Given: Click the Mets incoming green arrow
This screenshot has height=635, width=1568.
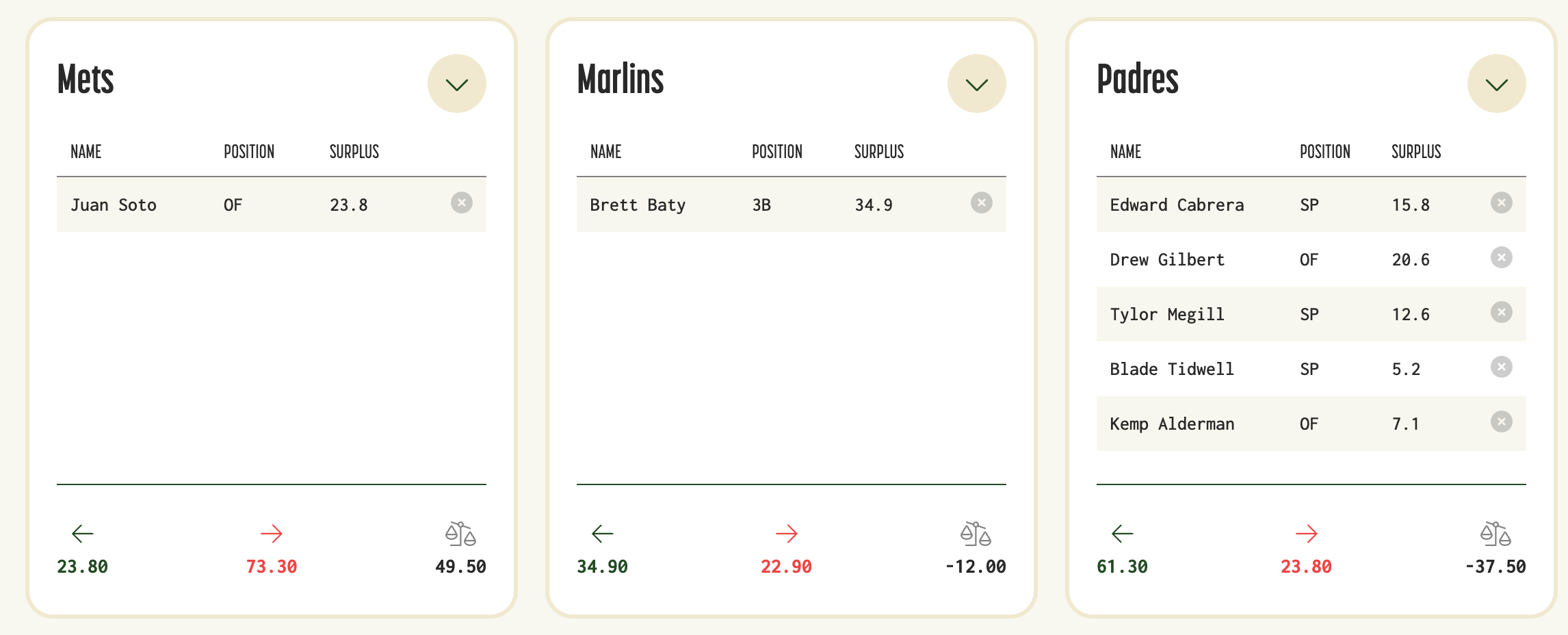Looking at the screenshot, I should coord(83,534).
